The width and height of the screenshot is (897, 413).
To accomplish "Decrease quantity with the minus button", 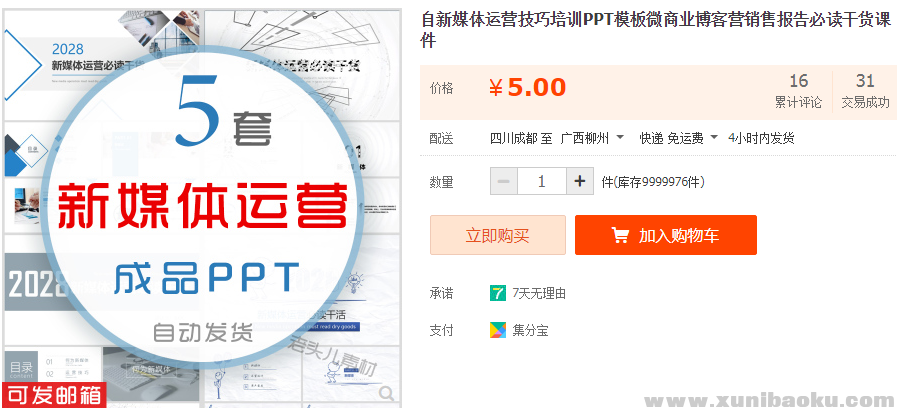I will click(504, 182).
